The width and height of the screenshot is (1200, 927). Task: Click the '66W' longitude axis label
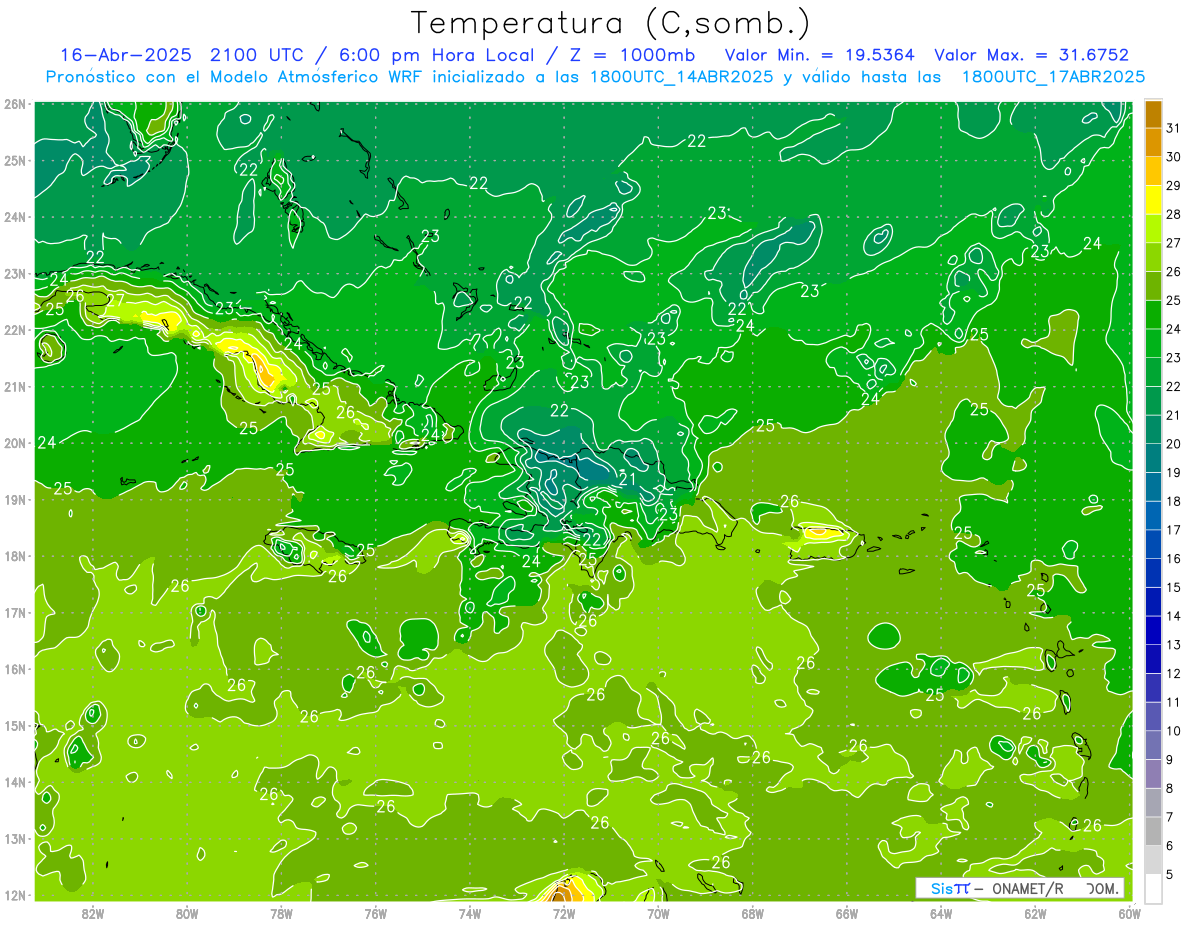click(x=847, y=913)
